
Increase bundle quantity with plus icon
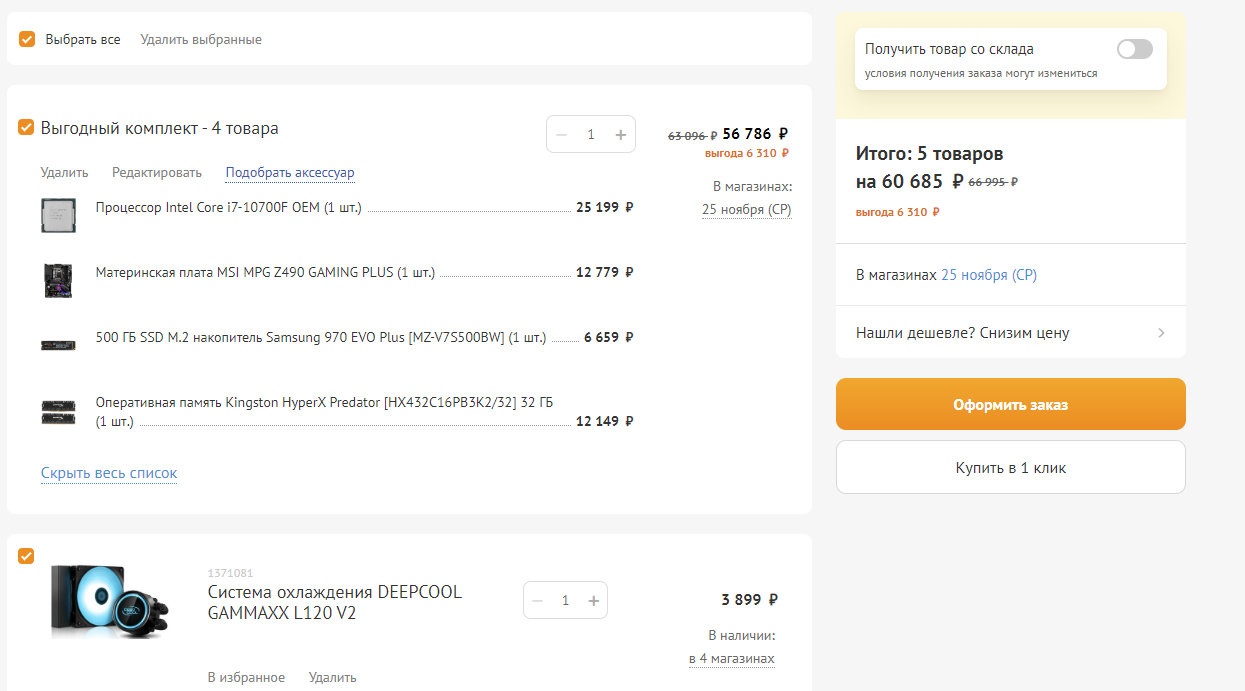click(x=620, y=134)
